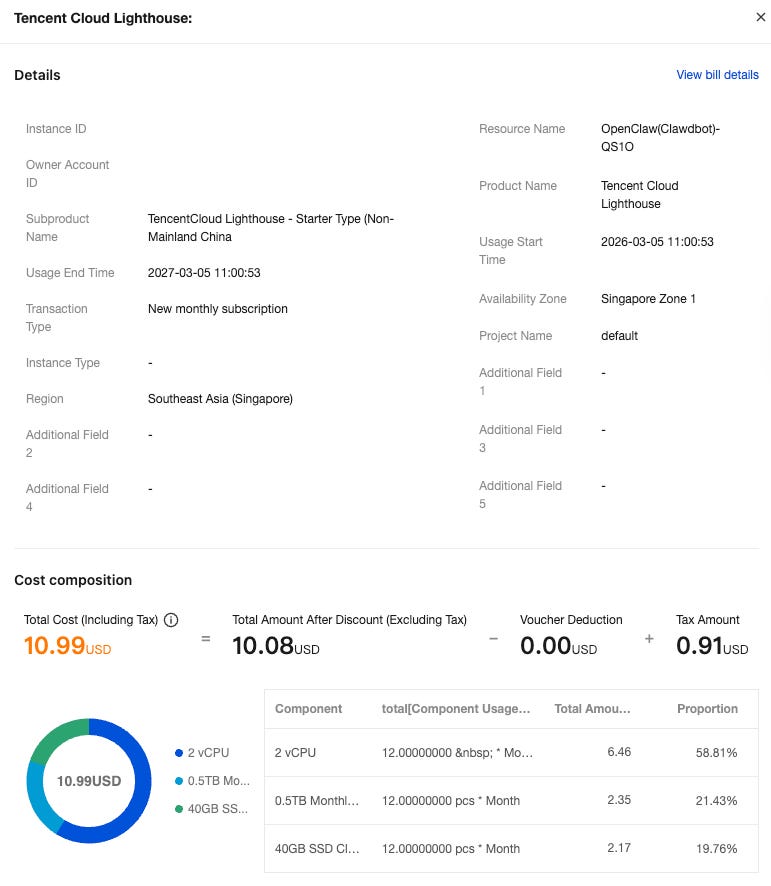Click the Owner Account ID label
Screen dimensions: 771x886
pyautogui.click(x=67, y=173)
